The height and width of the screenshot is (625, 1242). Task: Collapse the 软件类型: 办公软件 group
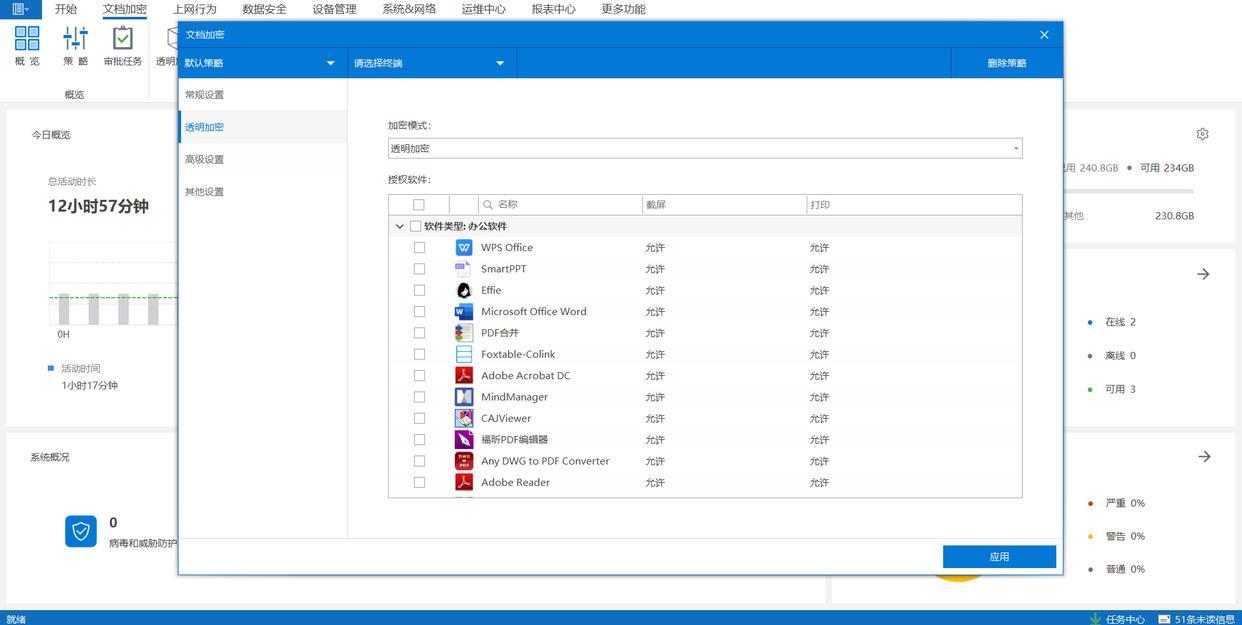[x=400, y=227]
